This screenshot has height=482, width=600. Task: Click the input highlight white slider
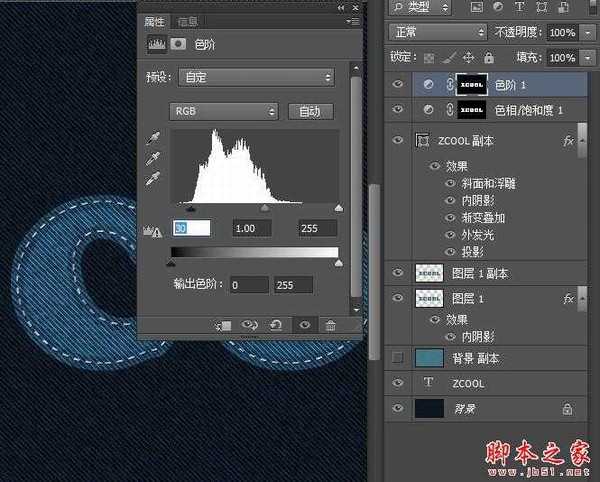pyautogui.click(x=339, y=208)
